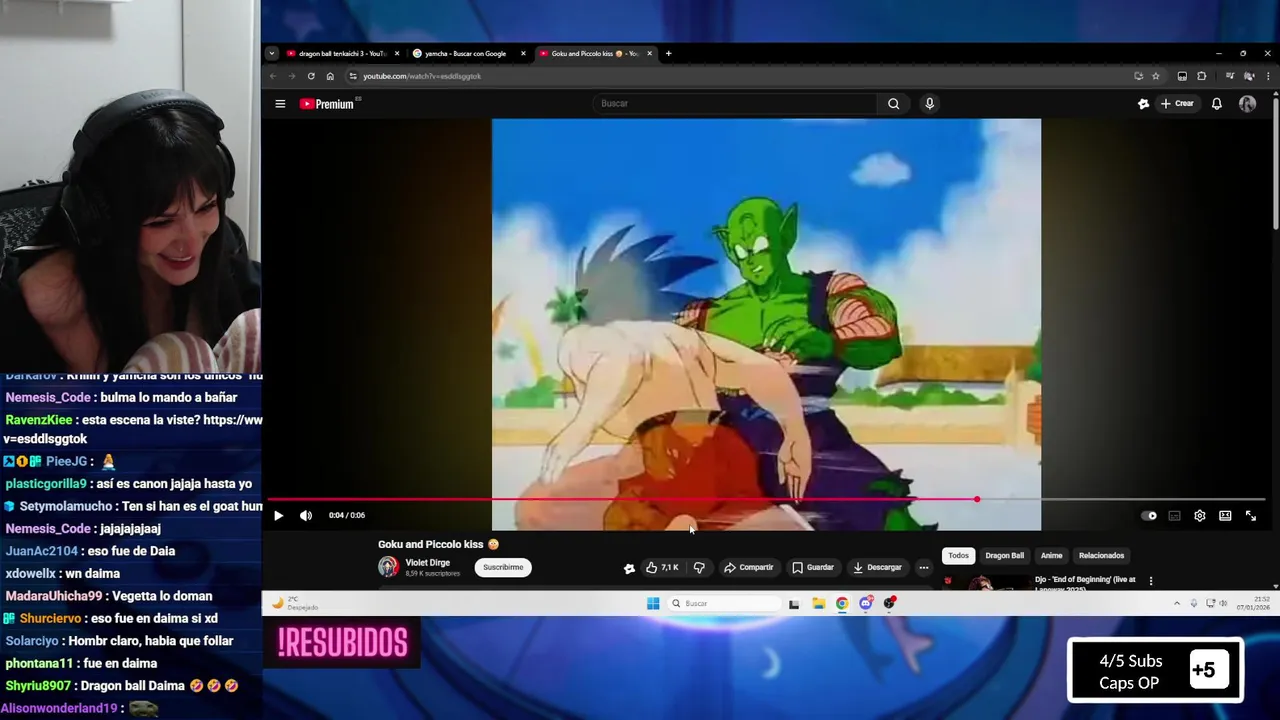Open the taskbar clock showing 21:52

[1254, 603]
